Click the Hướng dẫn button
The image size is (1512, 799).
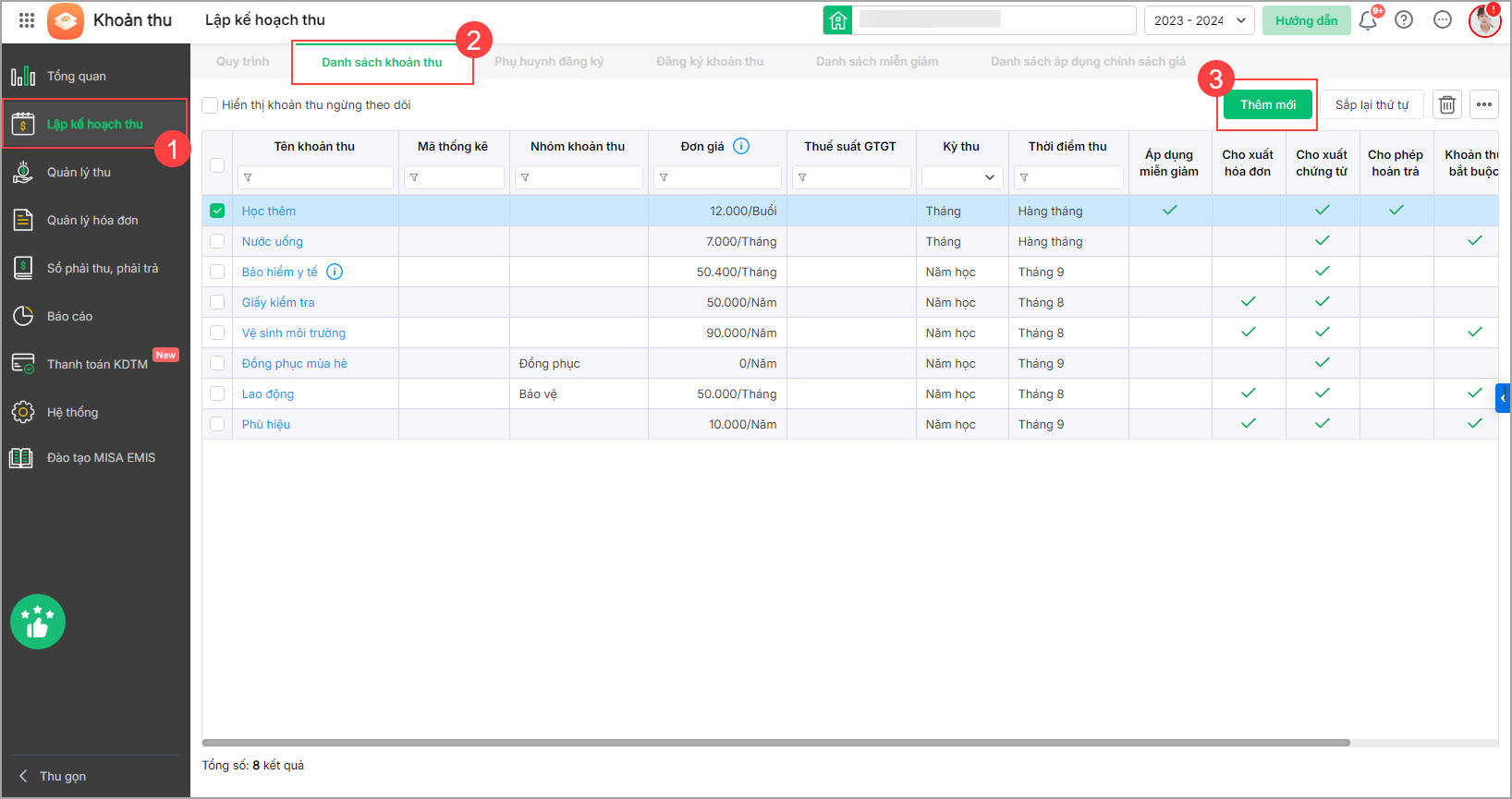[x=1307, y=20]
